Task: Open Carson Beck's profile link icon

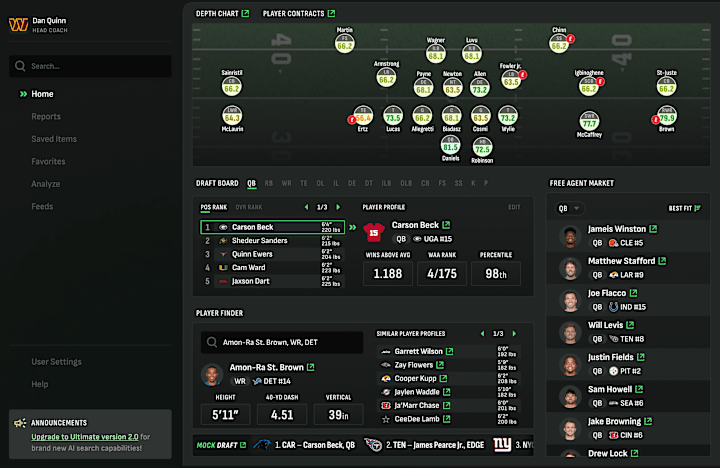Action: tap(446, 225)
